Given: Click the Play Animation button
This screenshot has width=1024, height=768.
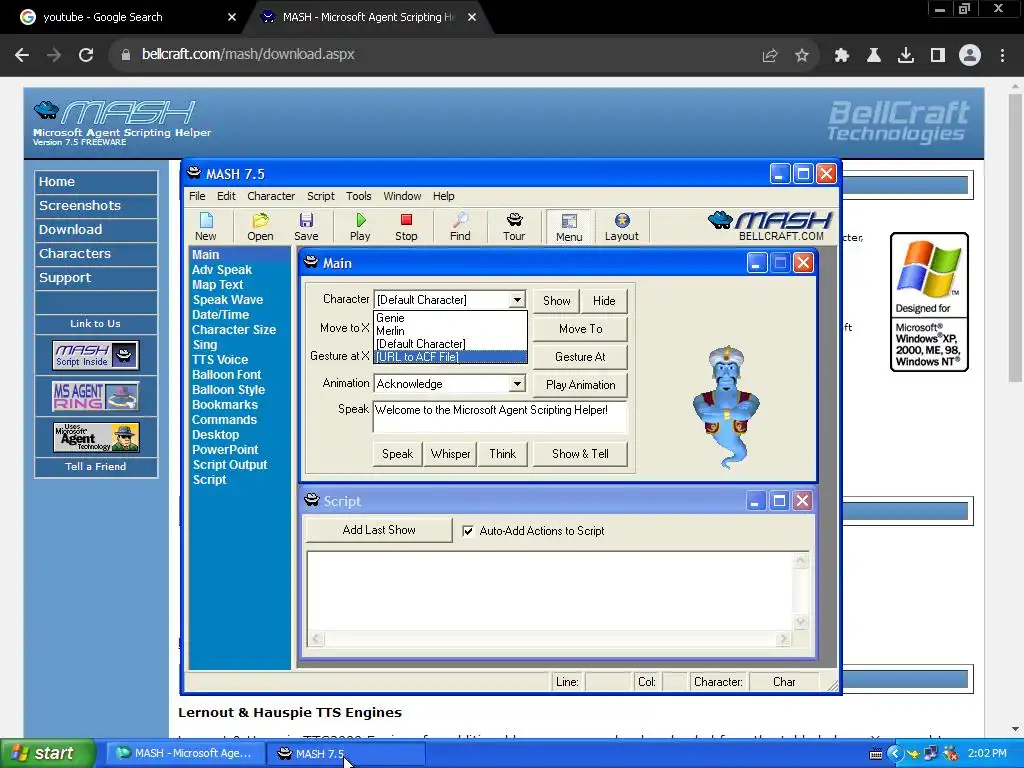Looking at the screenshot, I should coord(581,385).
